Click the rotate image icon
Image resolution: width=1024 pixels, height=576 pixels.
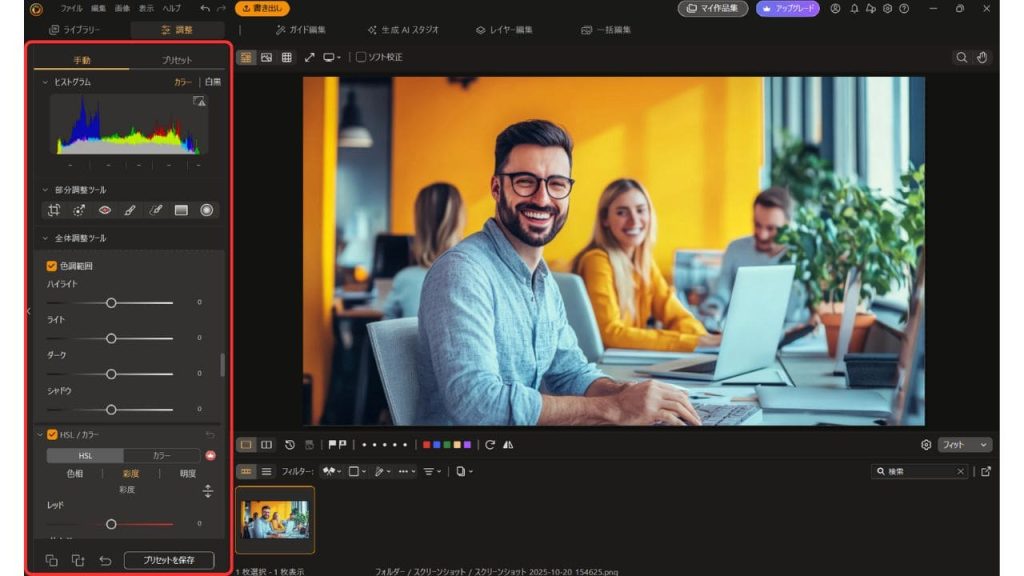(x=490, y=445)
